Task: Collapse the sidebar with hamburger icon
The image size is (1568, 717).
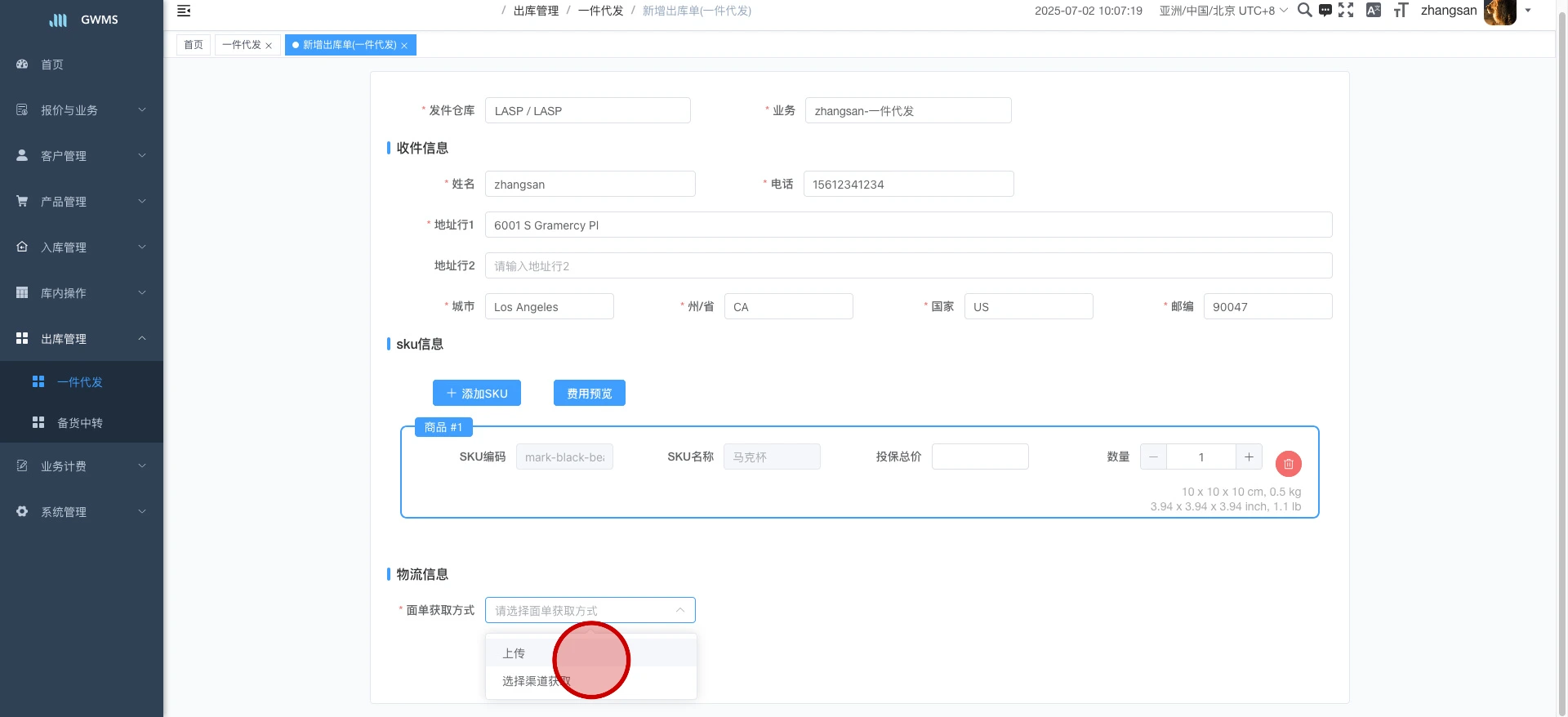Action: pos(184,11)
